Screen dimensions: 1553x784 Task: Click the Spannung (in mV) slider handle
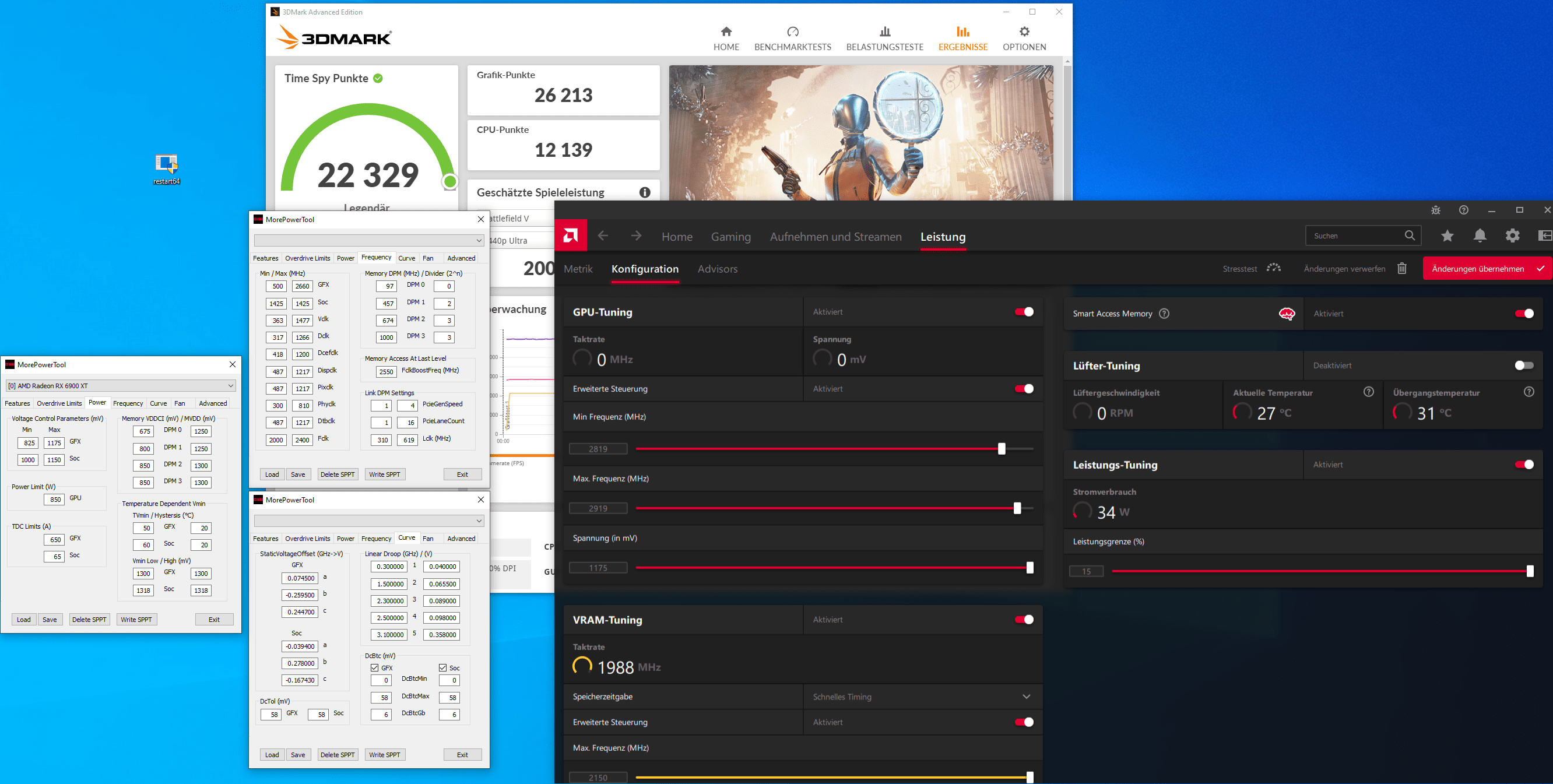coord(1030,568)
